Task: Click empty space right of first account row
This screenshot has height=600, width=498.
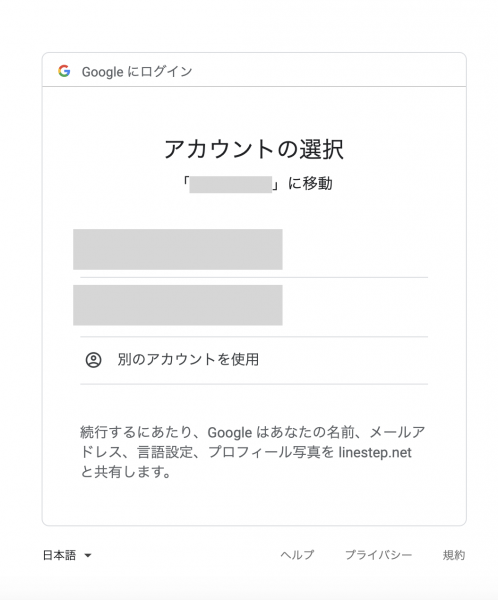Action: (355, 249)
